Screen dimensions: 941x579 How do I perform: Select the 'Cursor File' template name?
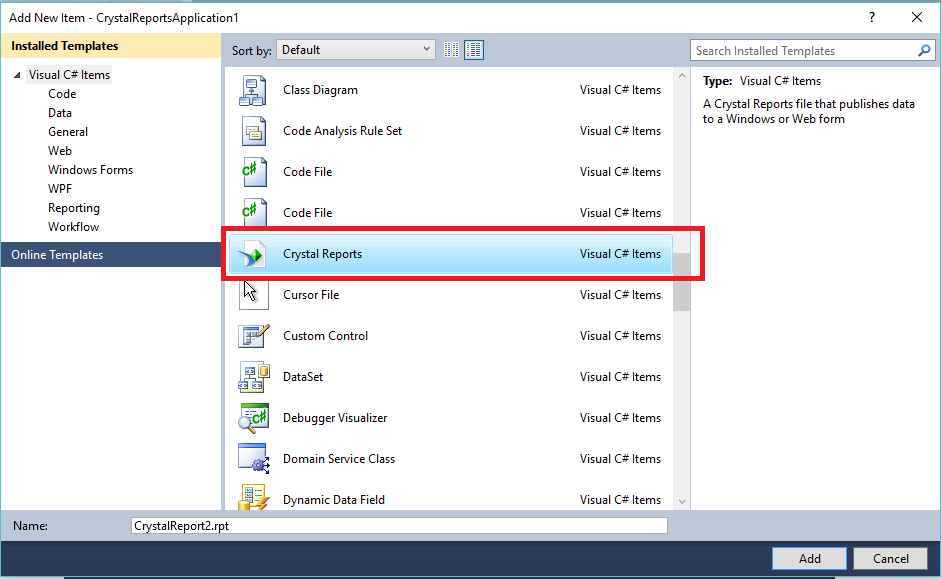pyautogui.click(x=311, y=295)
